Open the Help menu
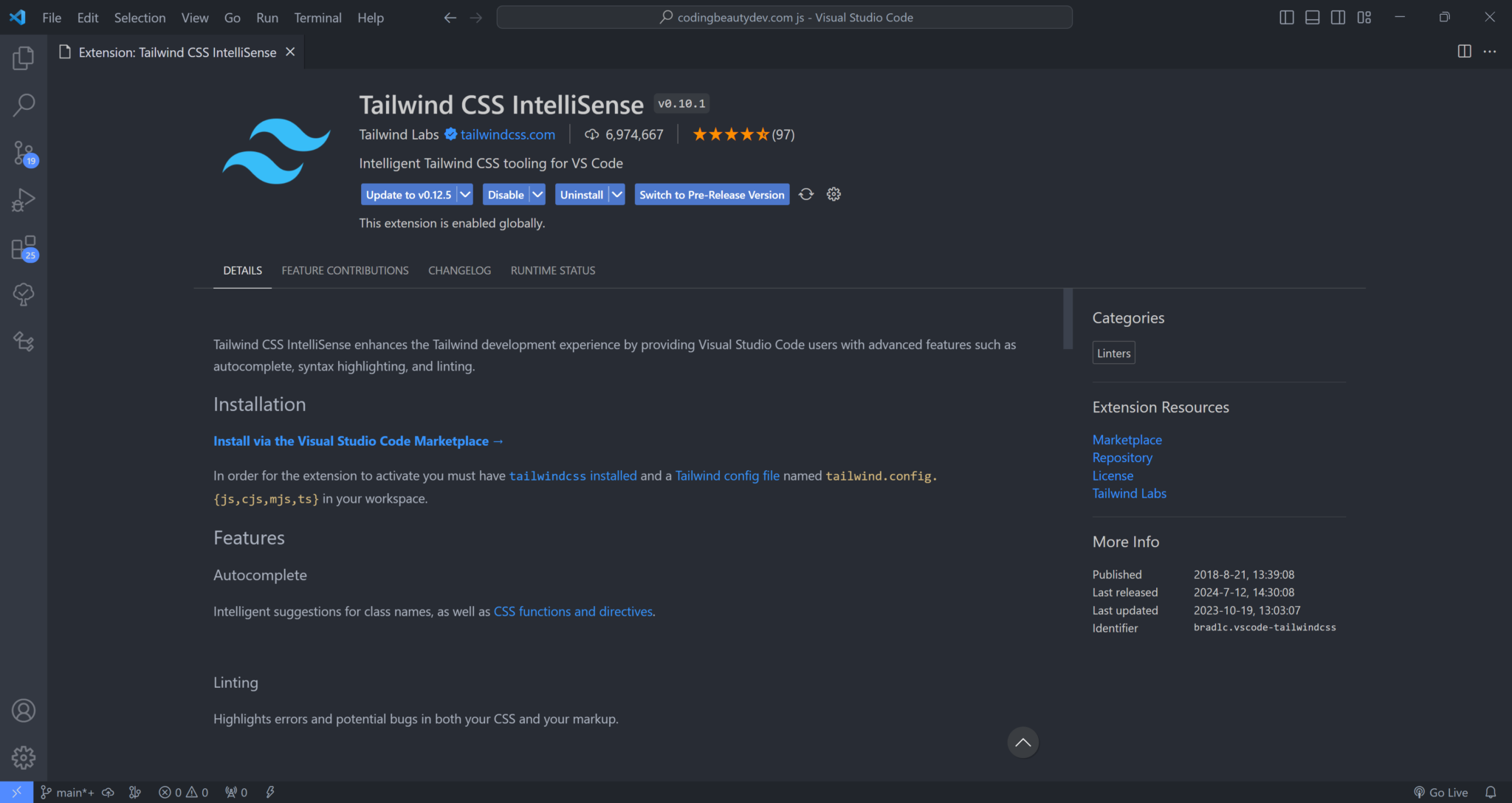 pos(371,17)
